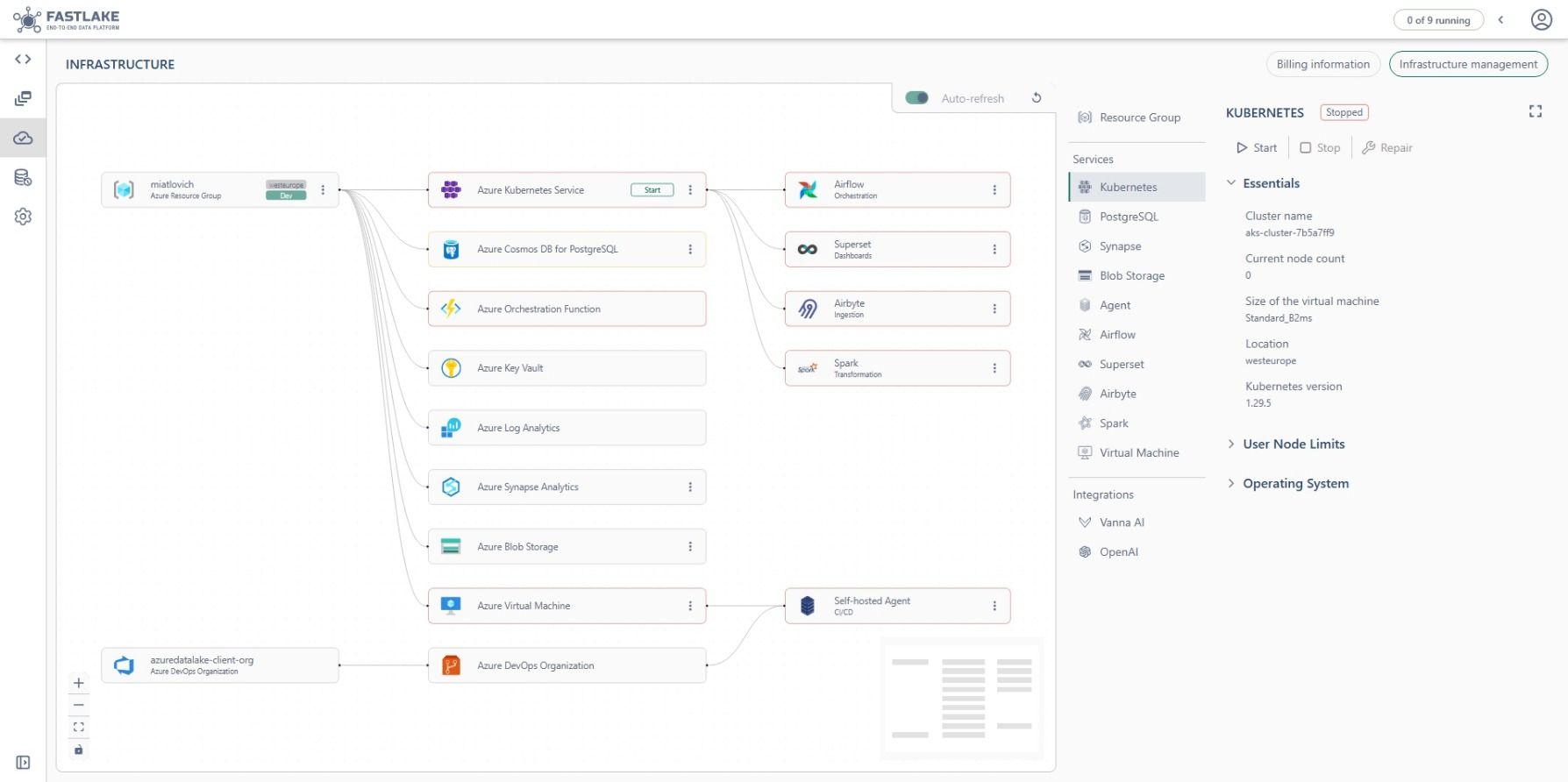Screen dimensions: 1568x782
Task: Select Kubernetes in Services list
Action: pyautogui.click(x=1137, y=187)
